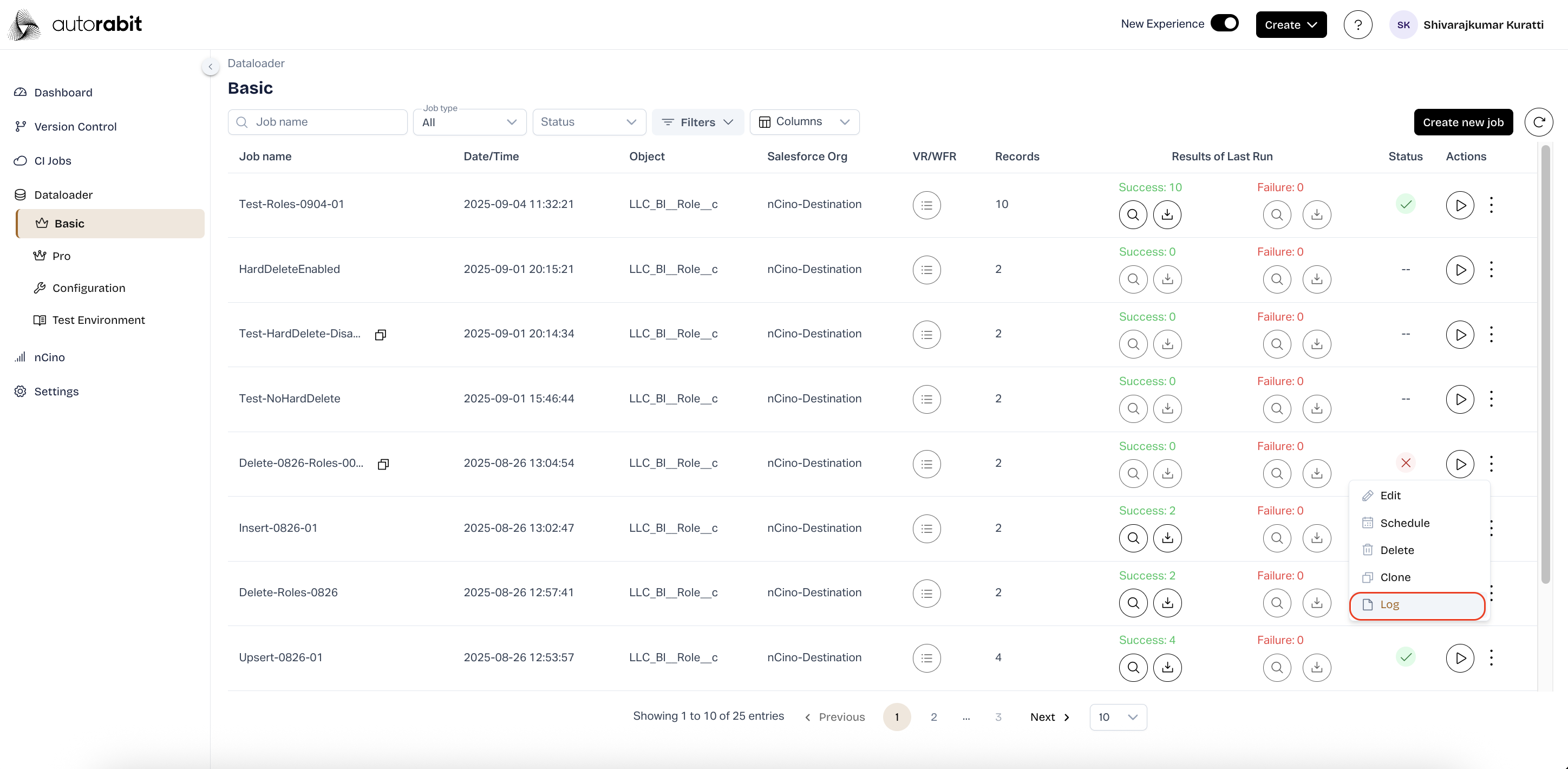This screenshot has width=1568, height=769.
Task: Click copy icon beside Test-HardDelete-Disa job name
Action: [381, 335]
